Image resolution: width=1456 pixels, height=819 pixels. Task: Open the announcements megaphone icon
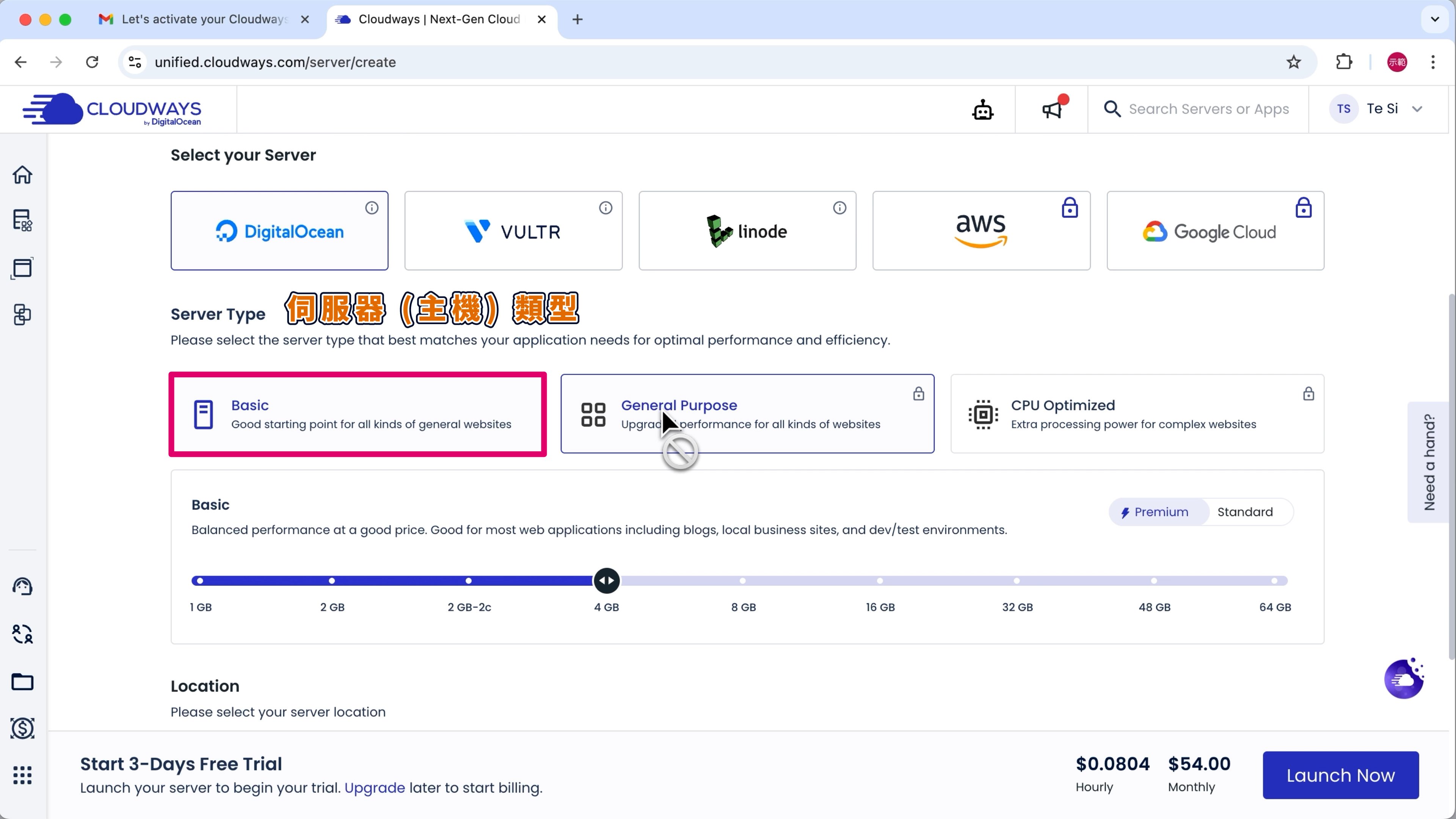[x=1052, y=110]
